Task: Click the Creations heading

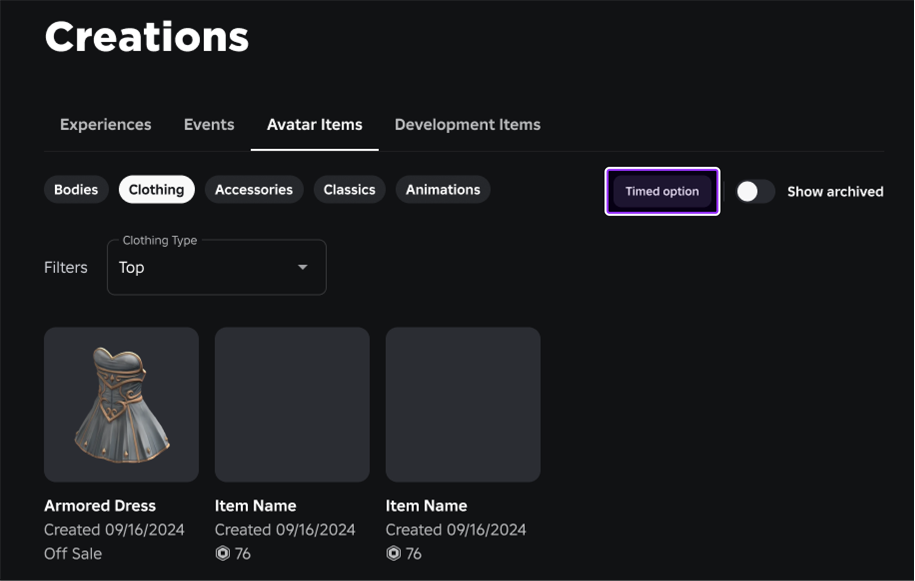Action: pyautogui.click(x=146, y=37)
